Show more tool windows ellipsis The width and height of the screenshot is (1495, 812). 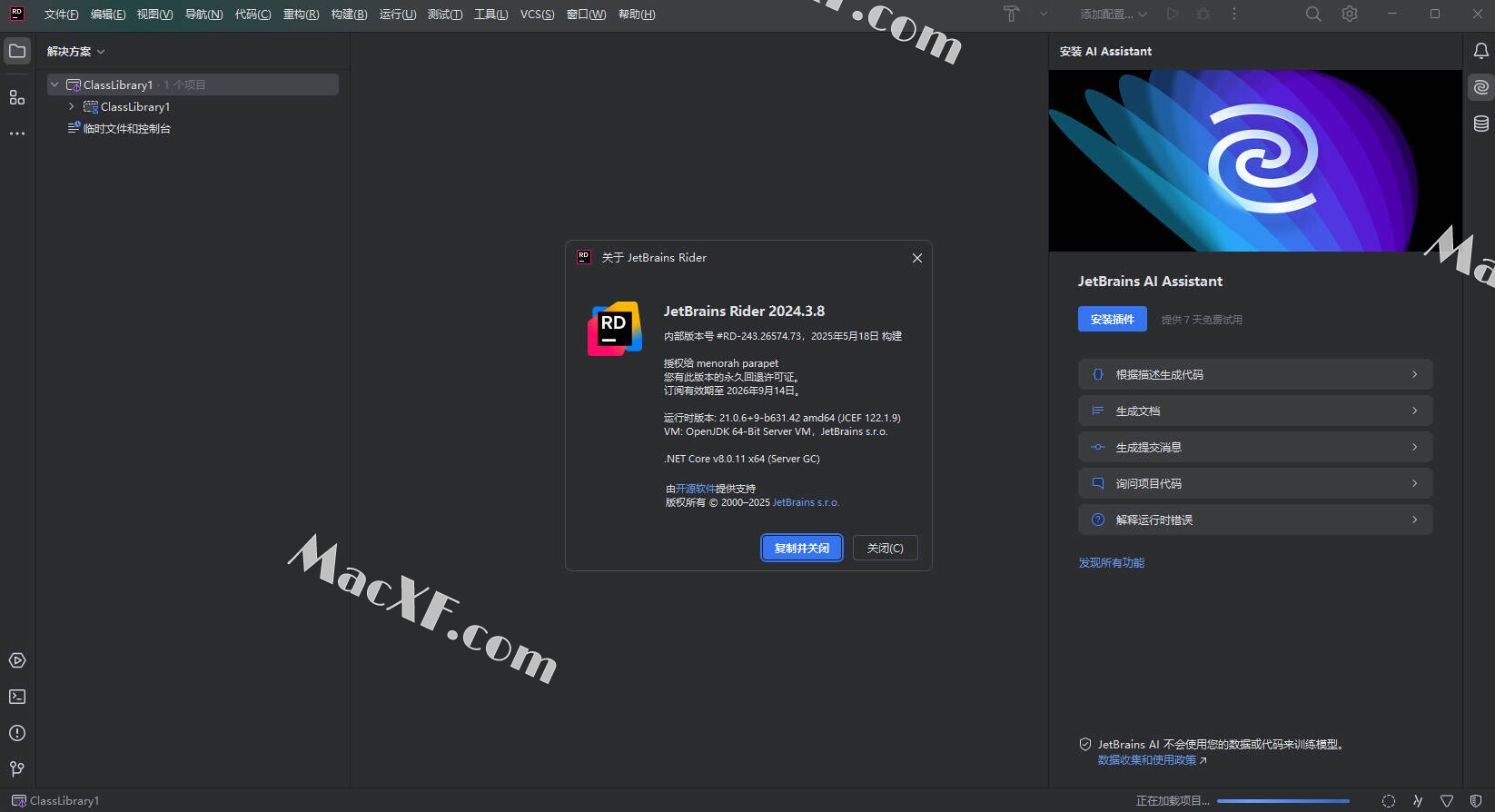tap(17, 134)
